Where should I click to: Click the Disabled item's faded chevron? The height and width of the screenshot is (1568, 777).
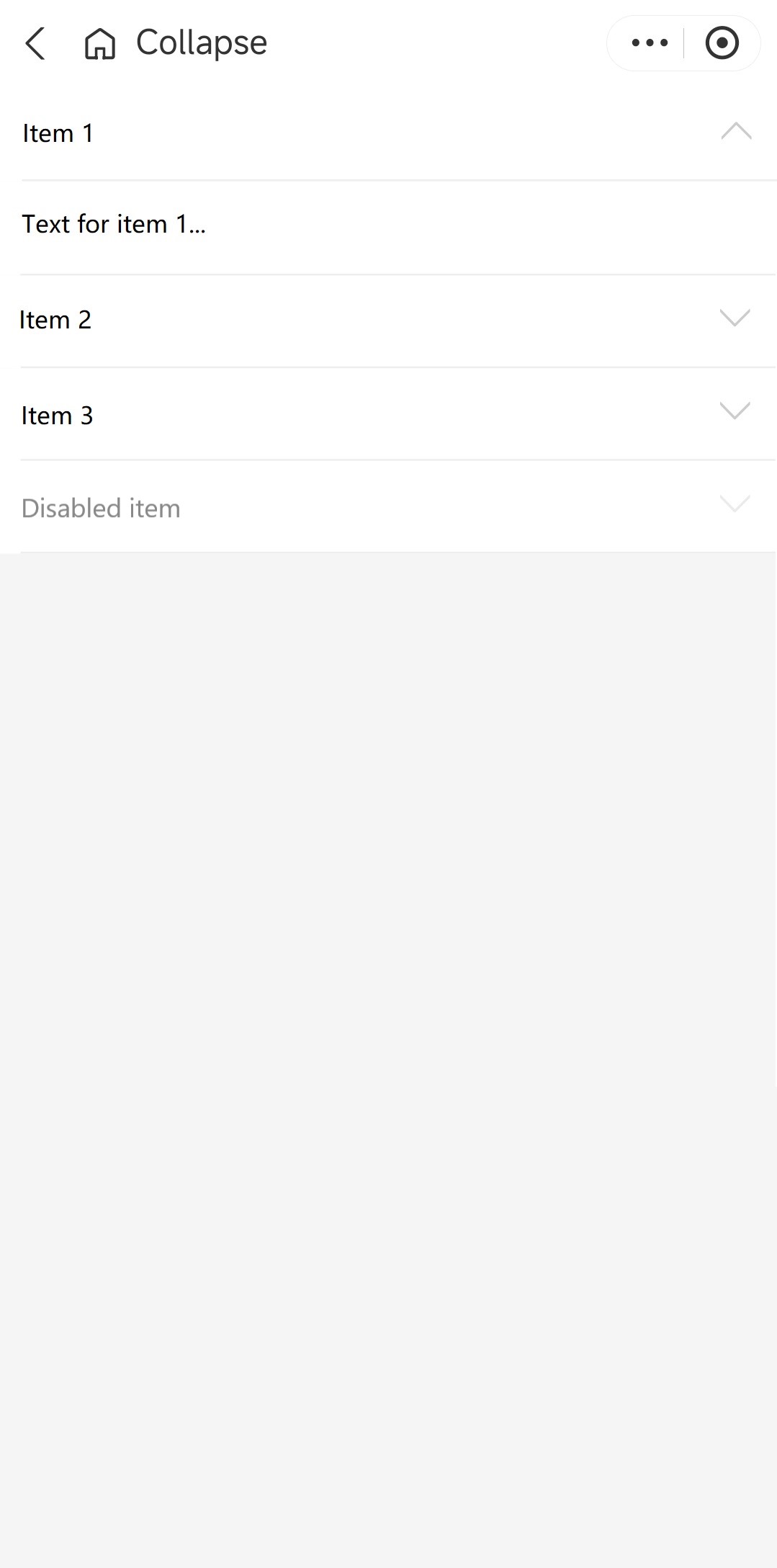pyautogui.click(x=735, y=503)
